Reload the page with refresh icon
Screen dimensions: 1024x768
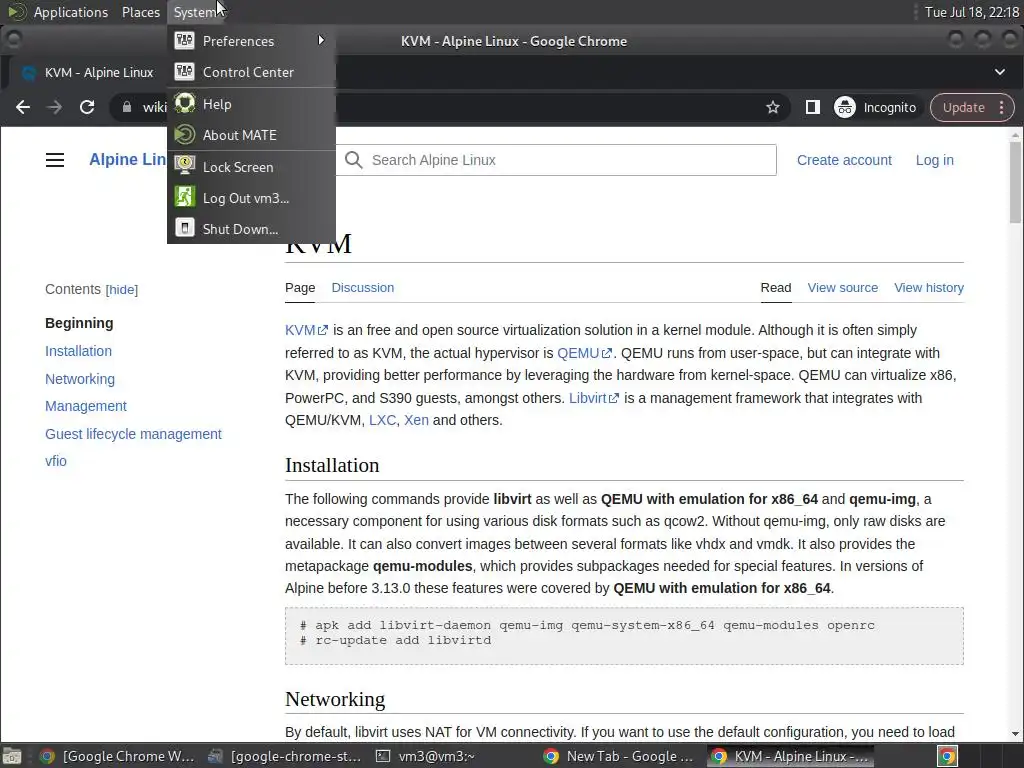click(x=87, y=107)
